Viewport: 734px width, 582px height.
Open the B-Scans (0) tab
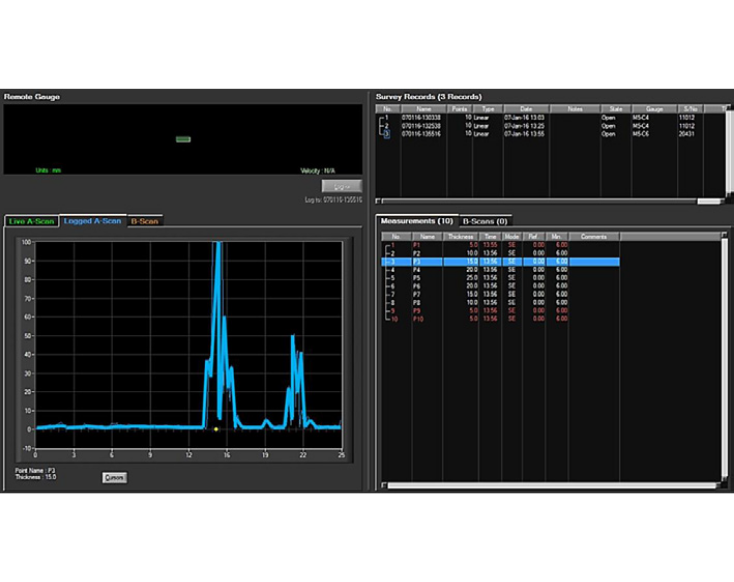484,220
